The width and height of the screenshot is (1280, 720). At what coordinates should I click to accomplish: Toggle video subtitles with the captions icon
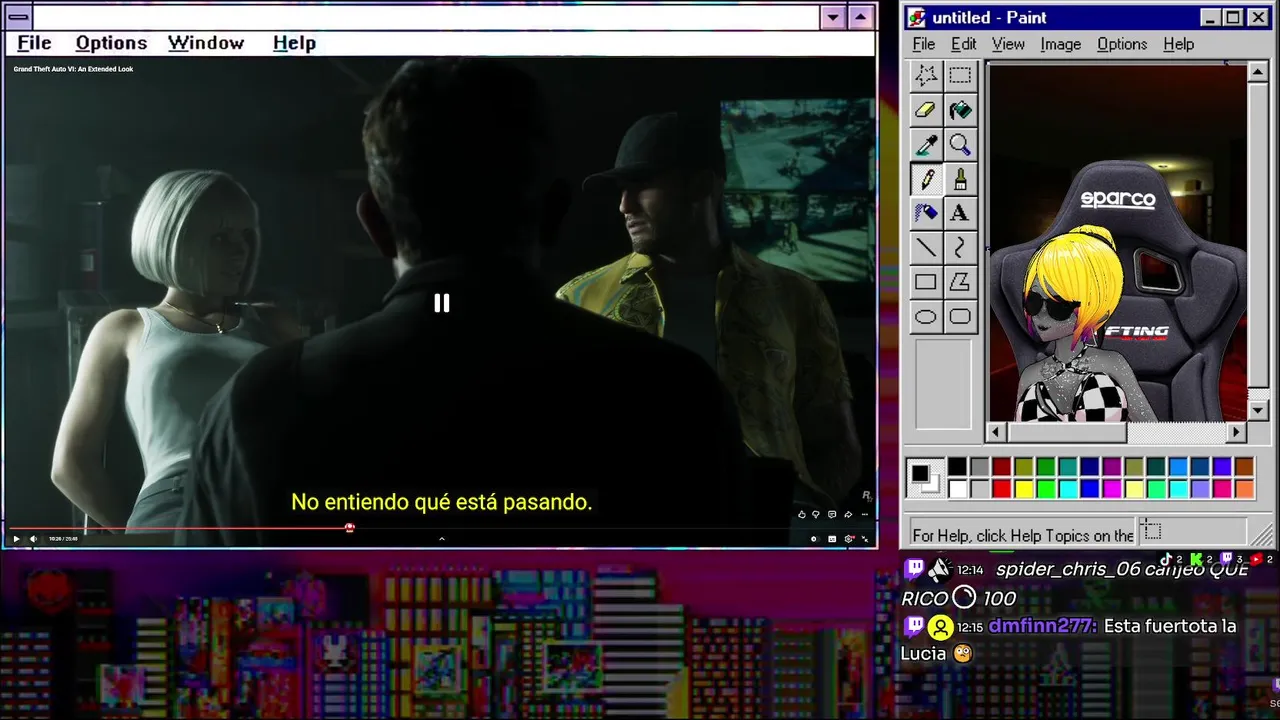pyautogui.click(x=832, y=539)
